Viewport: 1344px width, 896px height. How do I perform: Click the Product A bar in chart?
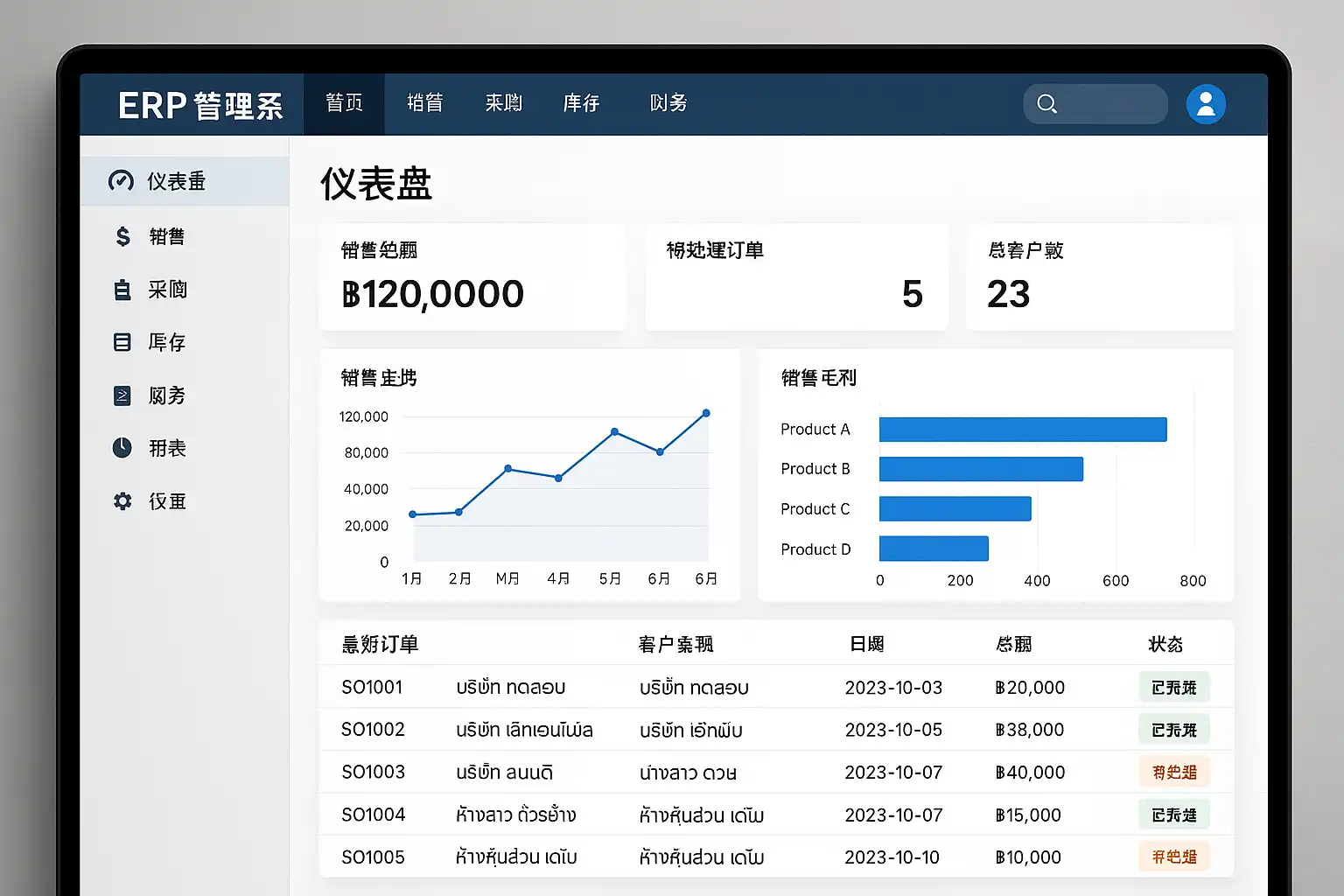(x=1022, y=430)
